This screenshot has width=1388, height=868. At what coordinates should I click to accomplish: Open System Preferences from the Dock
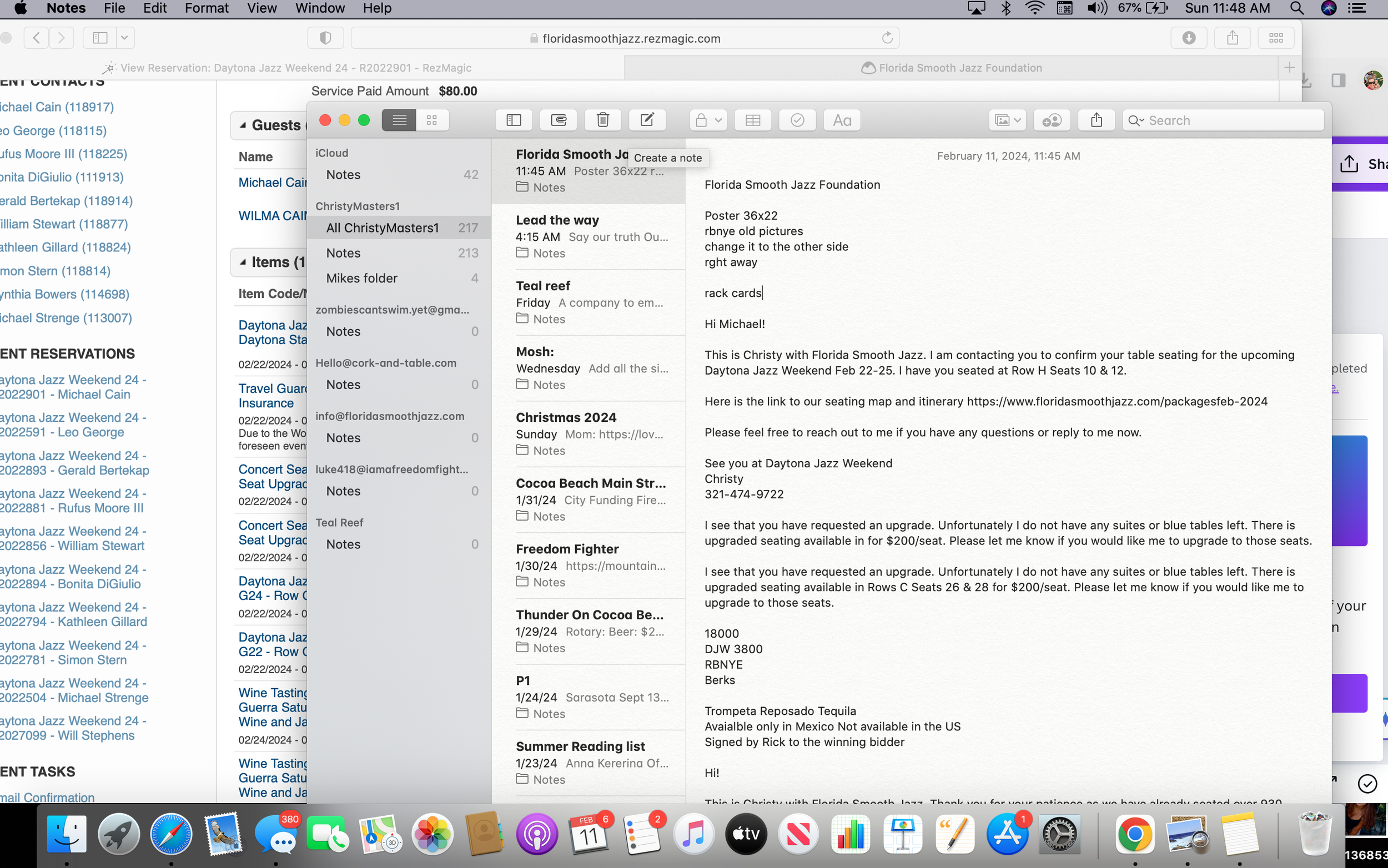1060,834
